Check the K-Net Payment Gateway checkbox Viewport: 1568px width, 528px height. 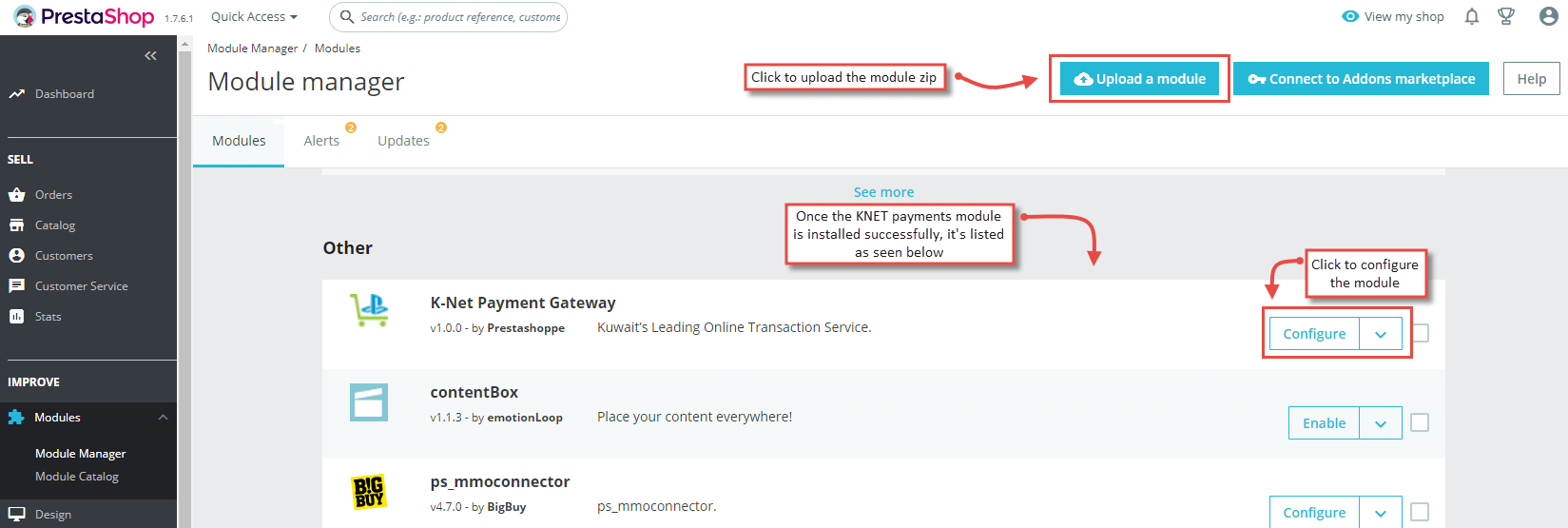tap(1420, 333)
